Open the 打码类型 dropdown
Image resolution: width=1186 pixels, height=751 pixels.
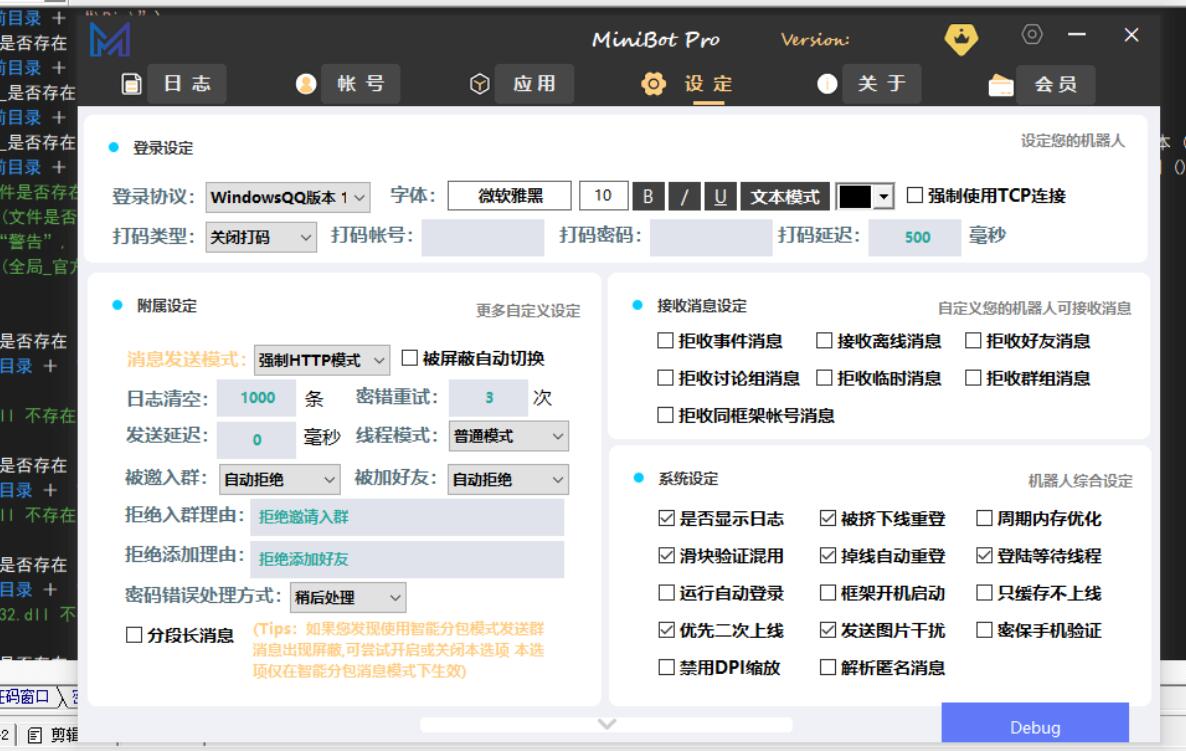[261, 237]
